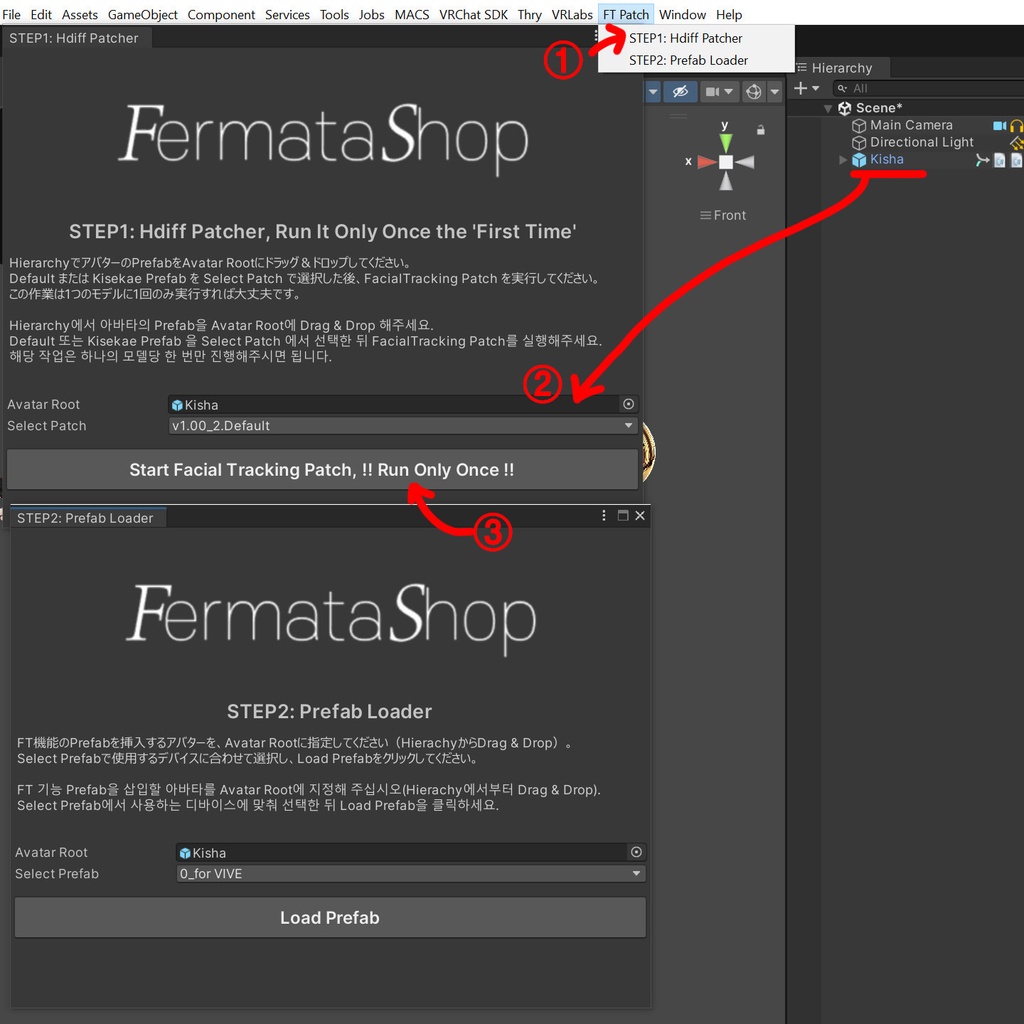
Task: Expand the Kisha object in Hierarchy
Action: pos(843,159)
